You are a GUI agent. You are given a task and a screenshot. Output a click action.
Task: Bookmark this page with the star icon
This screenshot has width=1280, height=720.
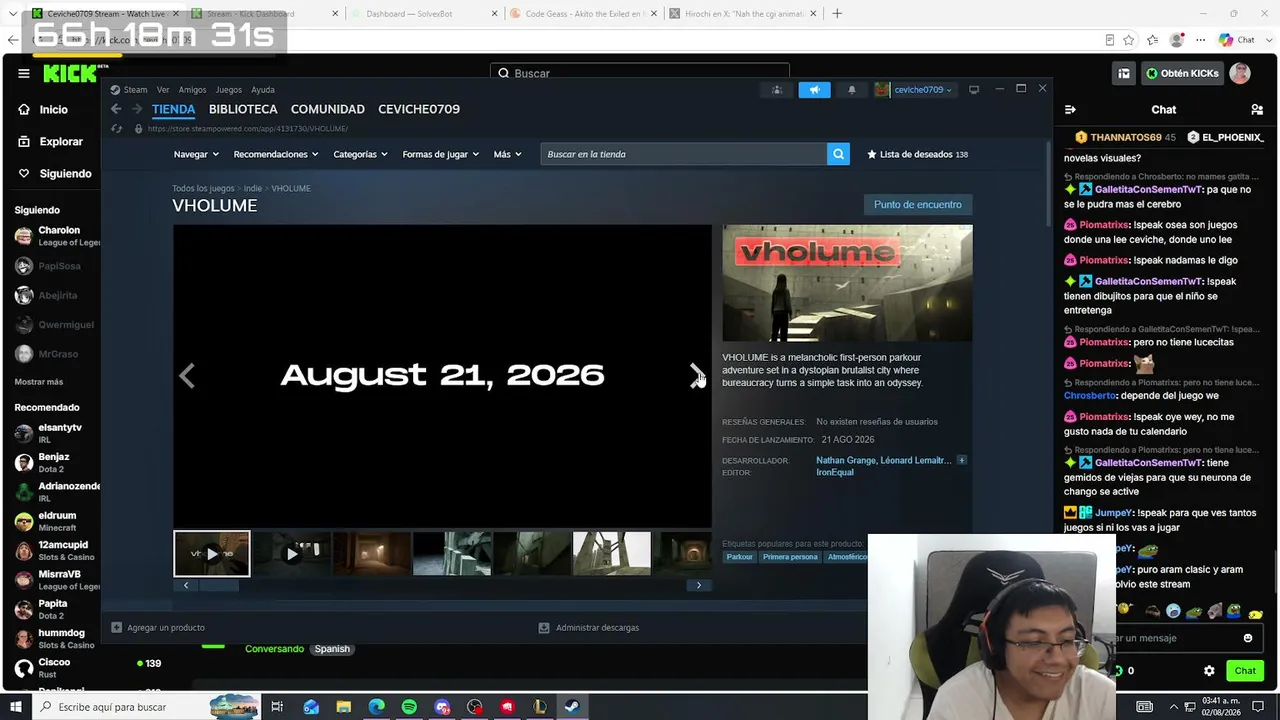[1129, 40]
